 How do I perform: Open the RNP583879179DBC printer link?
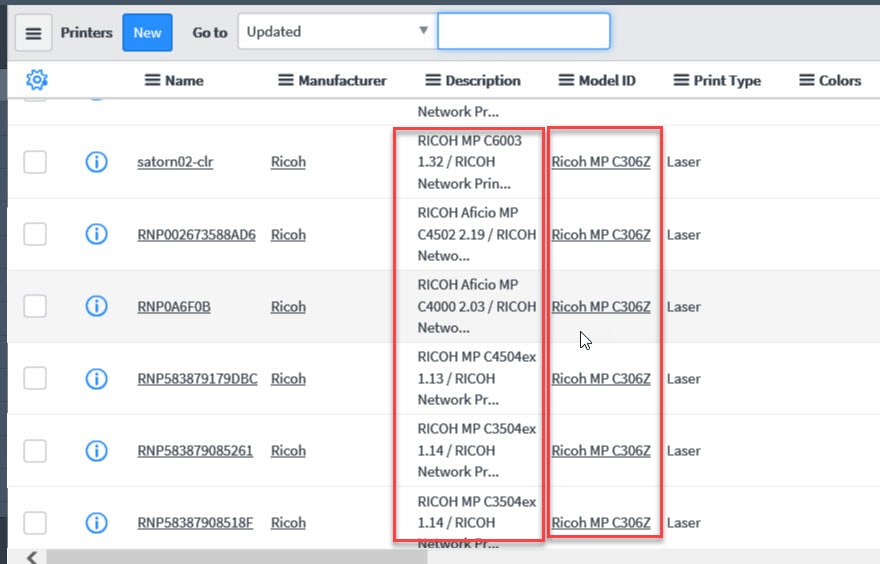[198, 379]
